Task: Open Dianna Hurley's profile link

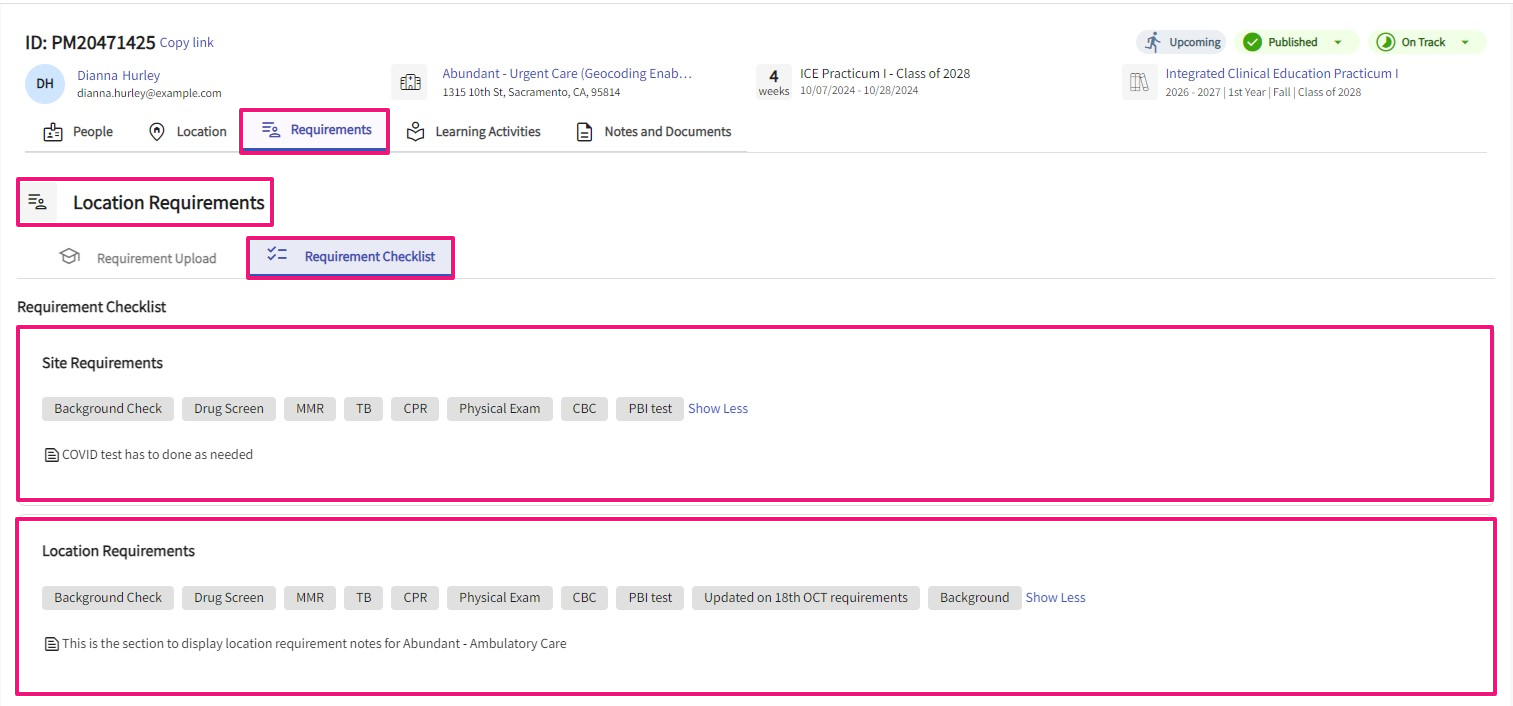Action: [118, 75]
